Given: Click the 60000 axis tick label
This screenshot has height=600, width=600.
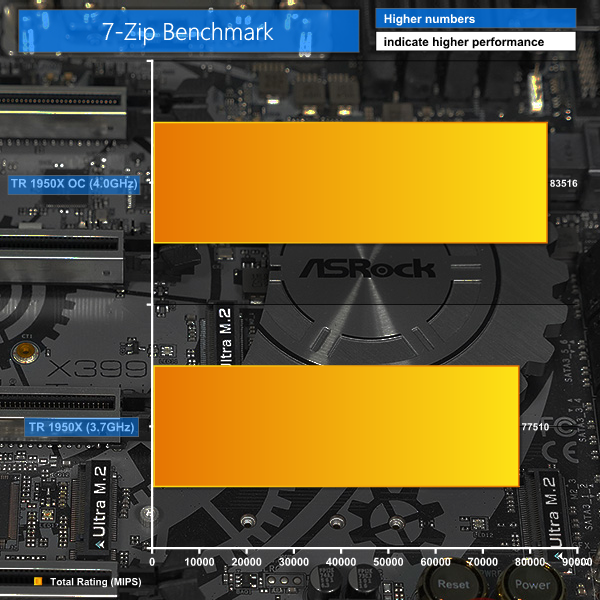Looking at the screenshot, I should [435, 562].
